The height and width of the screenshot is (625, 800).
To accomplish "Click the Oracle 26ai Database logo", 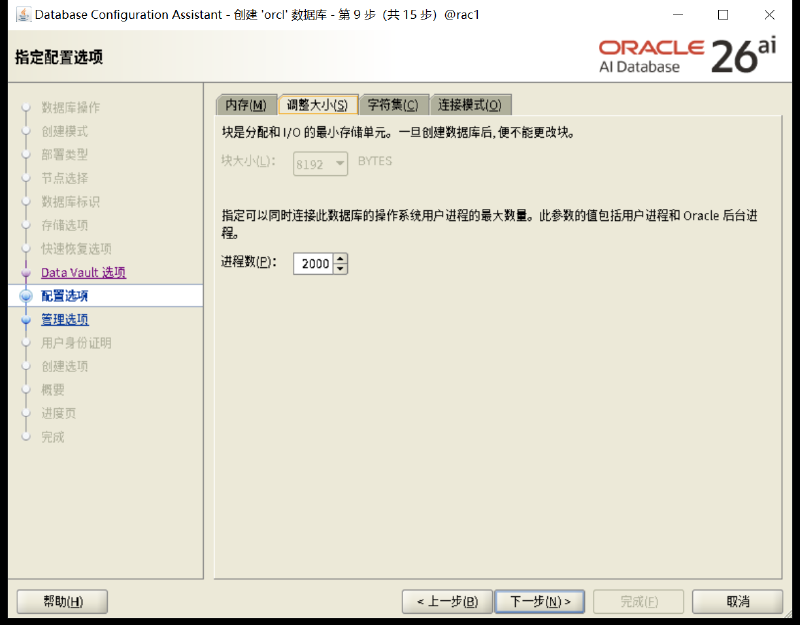I will [x=687, y=56].
